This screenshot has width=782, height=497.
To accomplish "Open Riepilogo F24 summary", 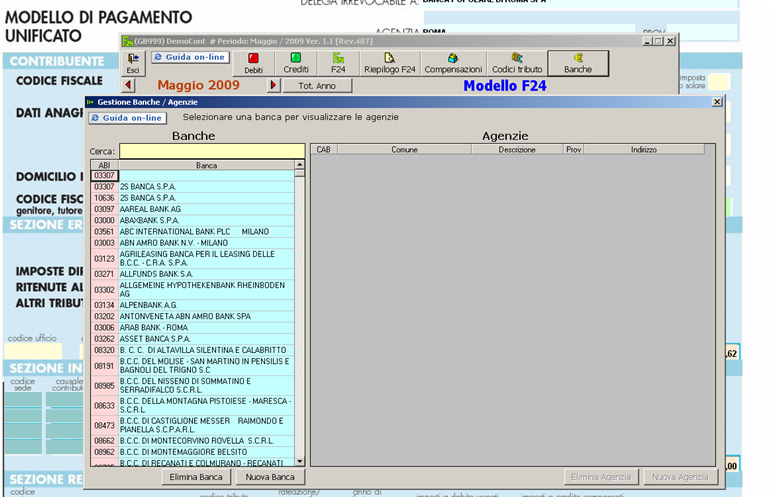I will 390,63.
